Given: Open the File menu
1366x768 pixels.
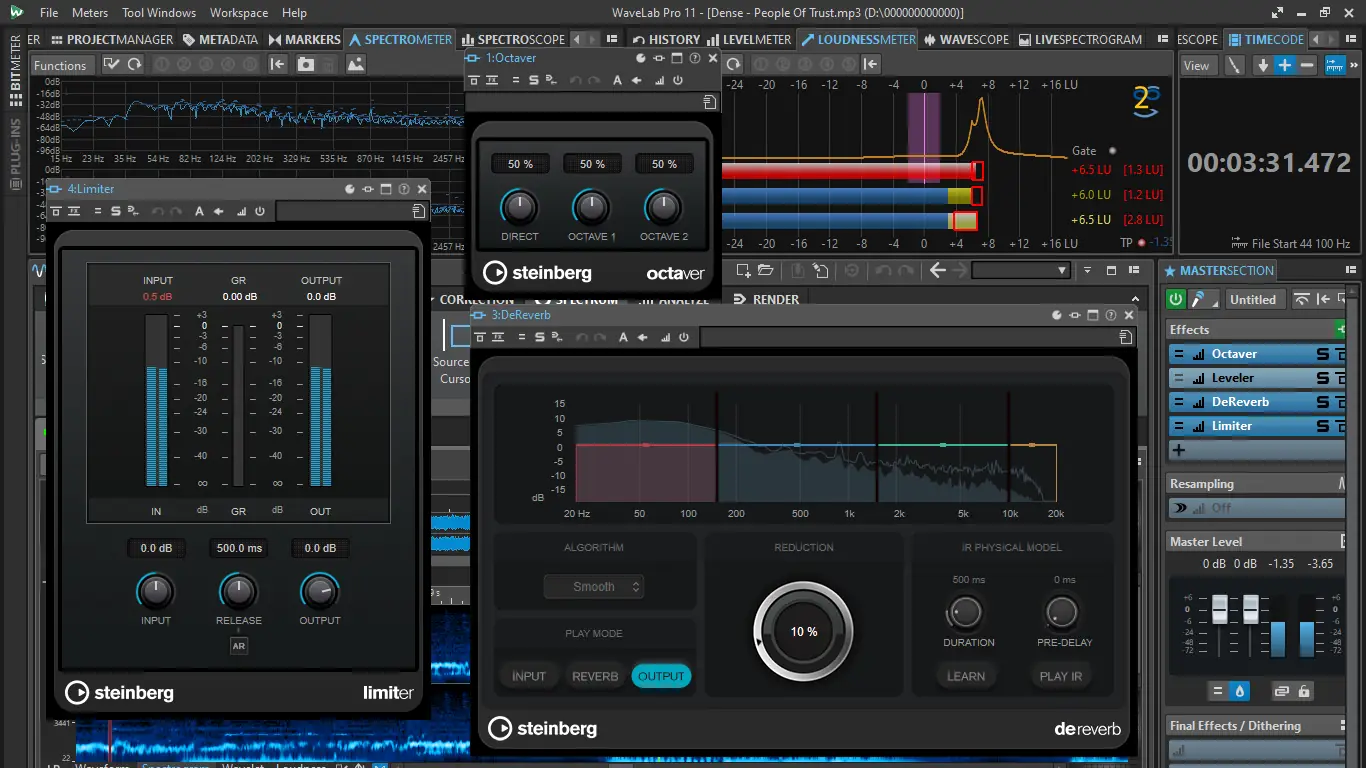Looking at the screenshot, I should click(49, 13).
